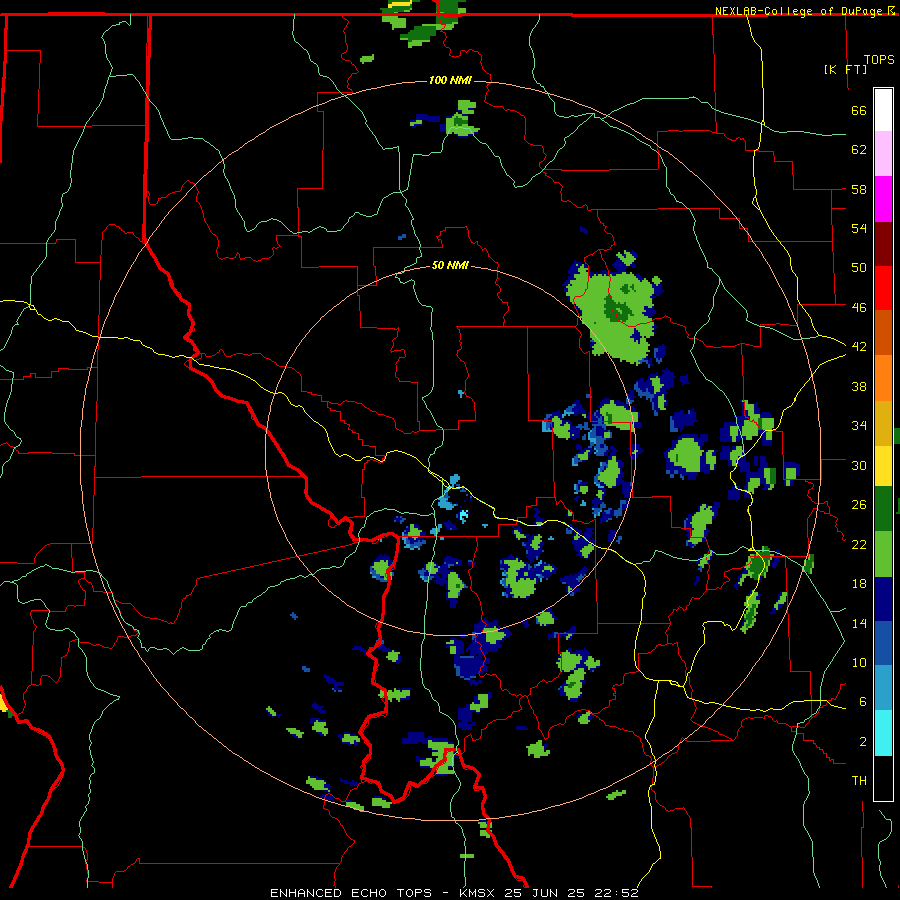Click the light green legend swatch
Viewport: 900px width, 900px height.
(883, 554)
